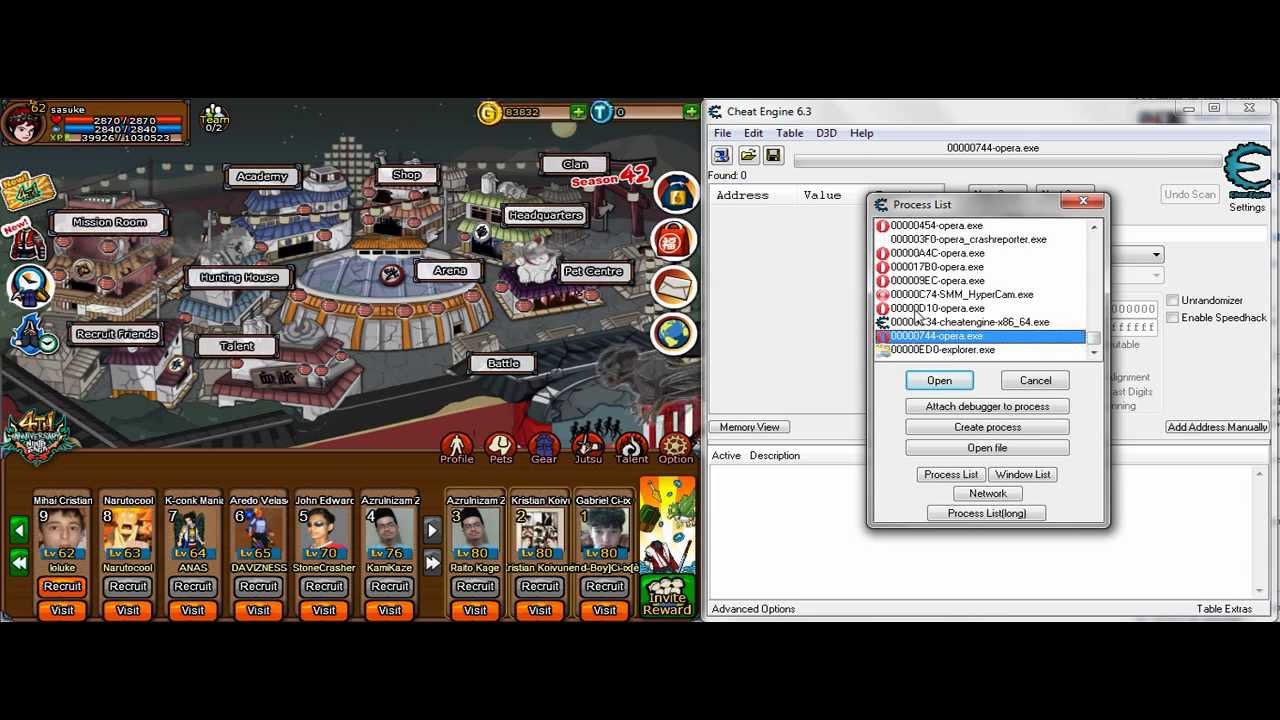
Task: Click Process List scrollbar down arrow
Action: click(1094, 352)
